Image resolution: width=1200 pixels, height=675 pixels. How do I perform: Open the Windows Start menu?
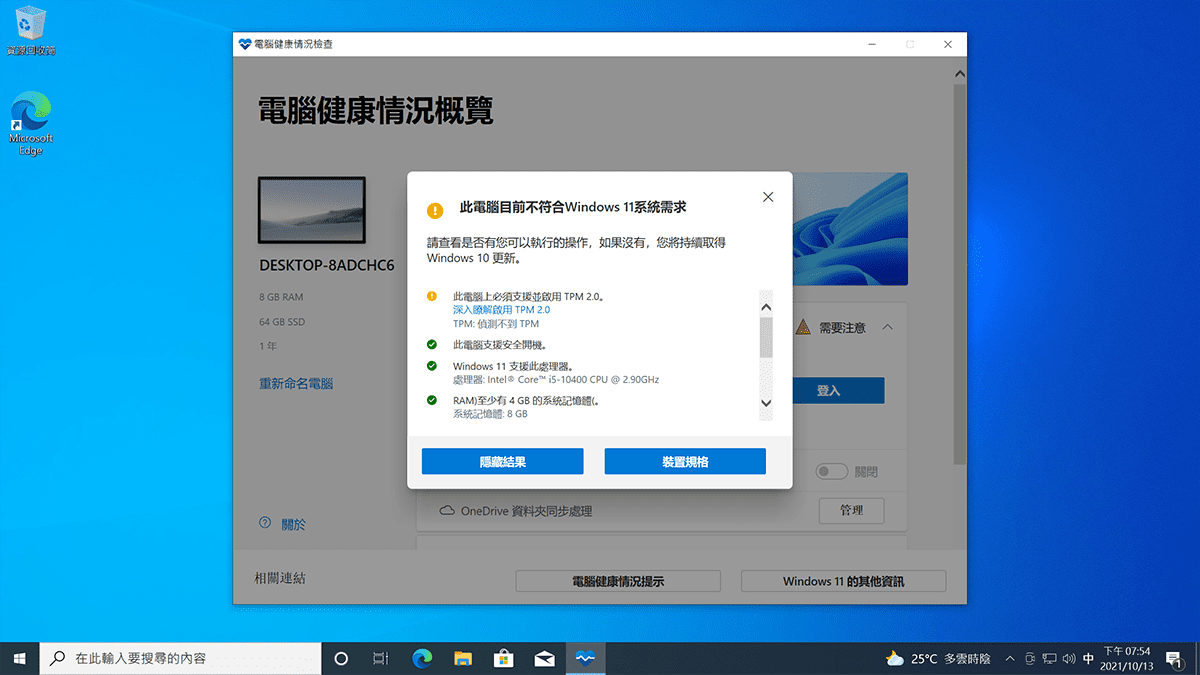click(x=18, y=658)
